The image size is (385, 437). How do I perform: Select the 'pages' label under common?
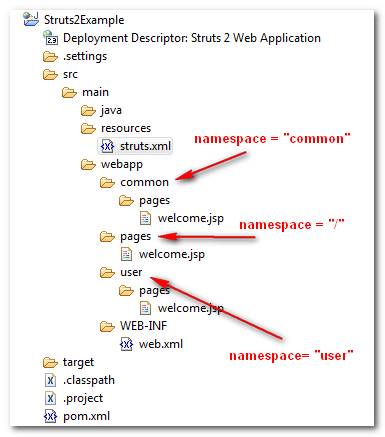pyautogui.click(x=155, y=201)
